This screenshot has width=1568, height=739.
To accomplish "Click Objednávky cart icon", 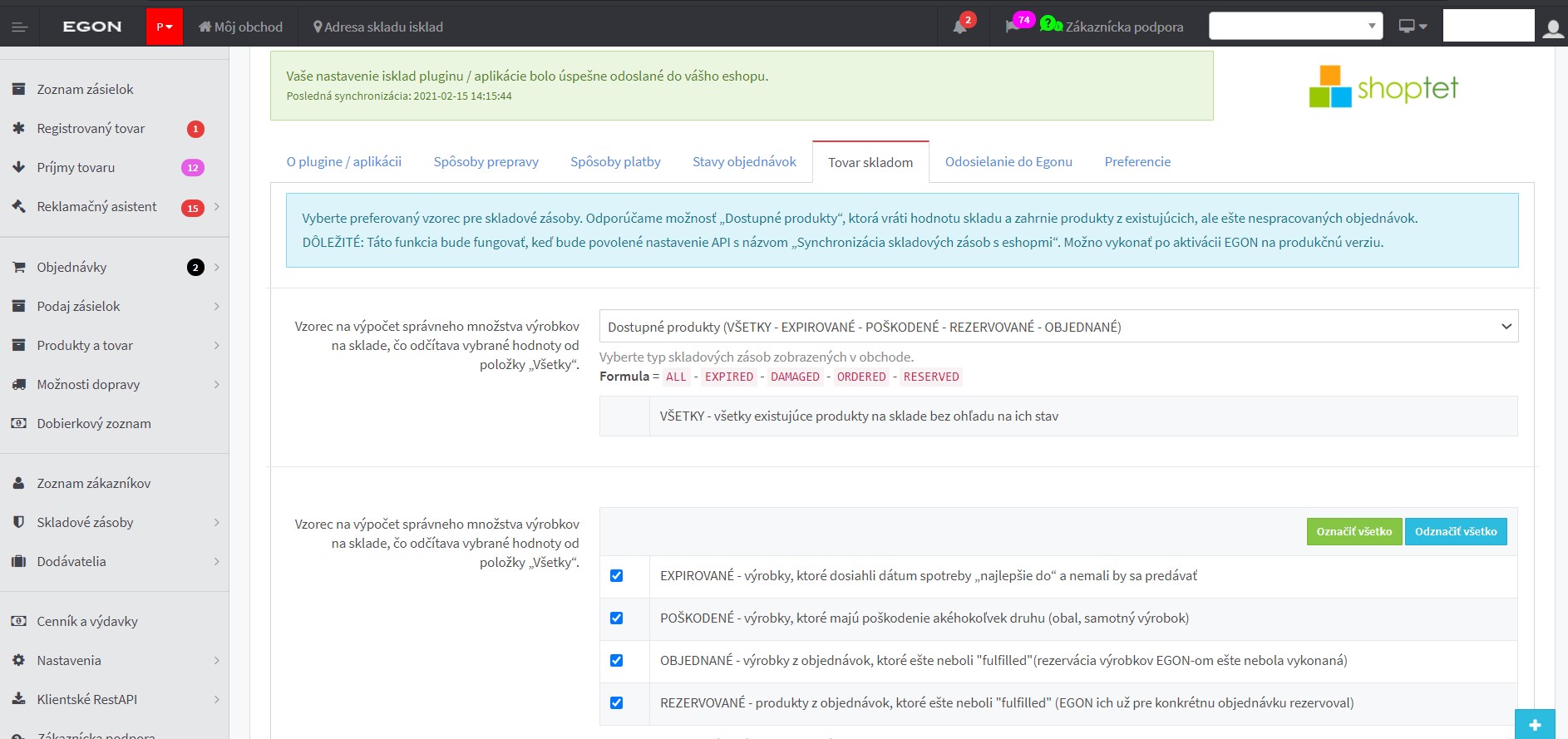I will pyautogui.click(x=18, y=267).
